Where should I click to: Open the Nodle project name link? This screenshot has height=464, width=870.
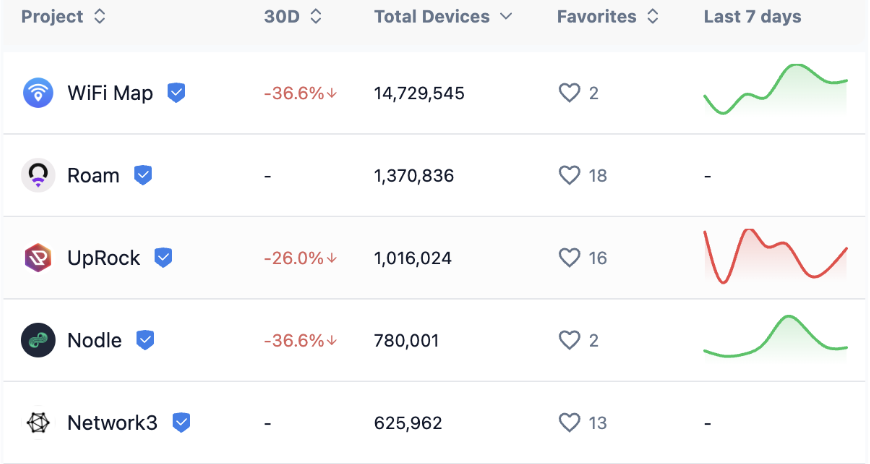pos(94,340)
